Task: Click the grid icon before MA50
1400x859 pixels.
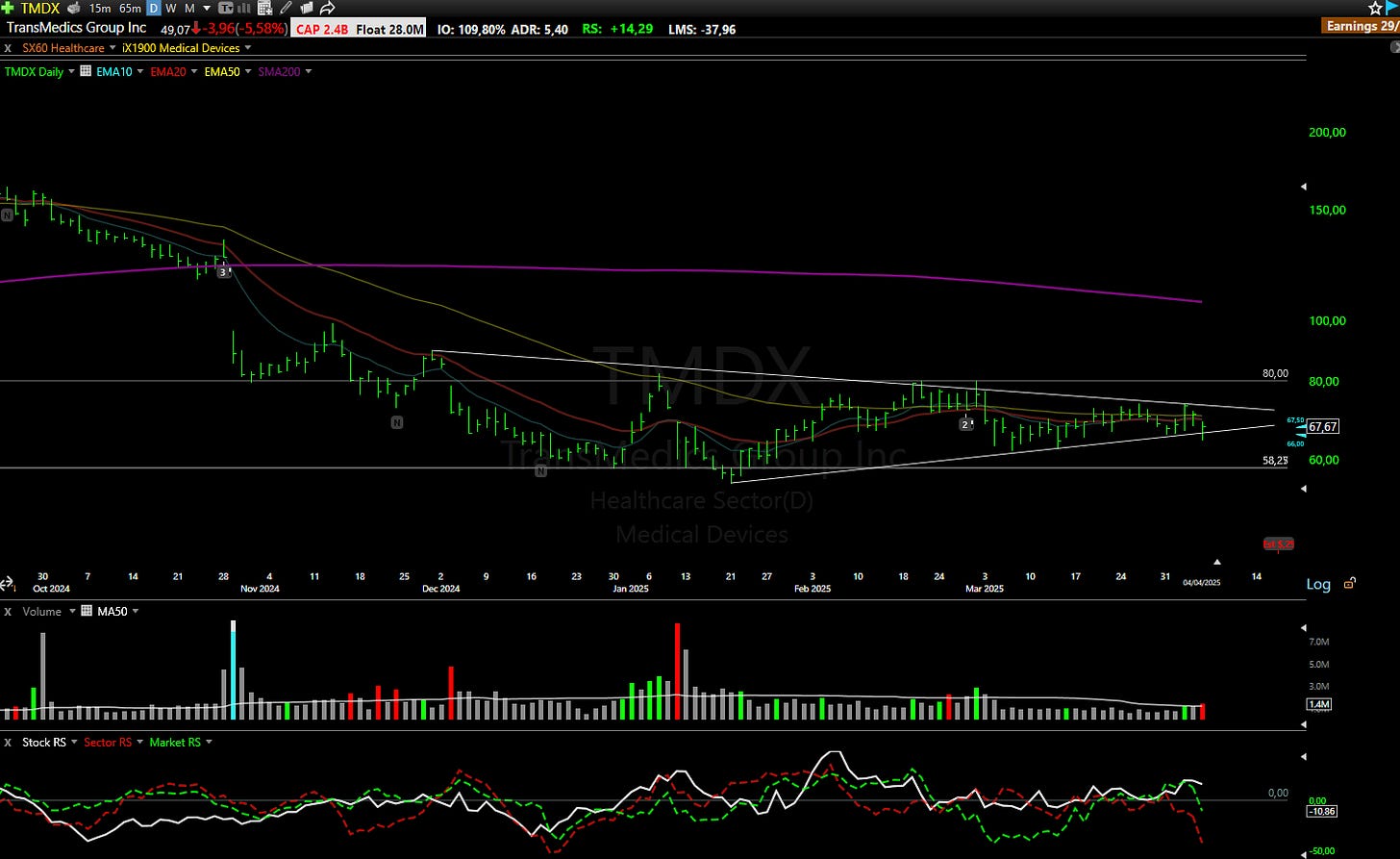Action: [x=87, y=611]
